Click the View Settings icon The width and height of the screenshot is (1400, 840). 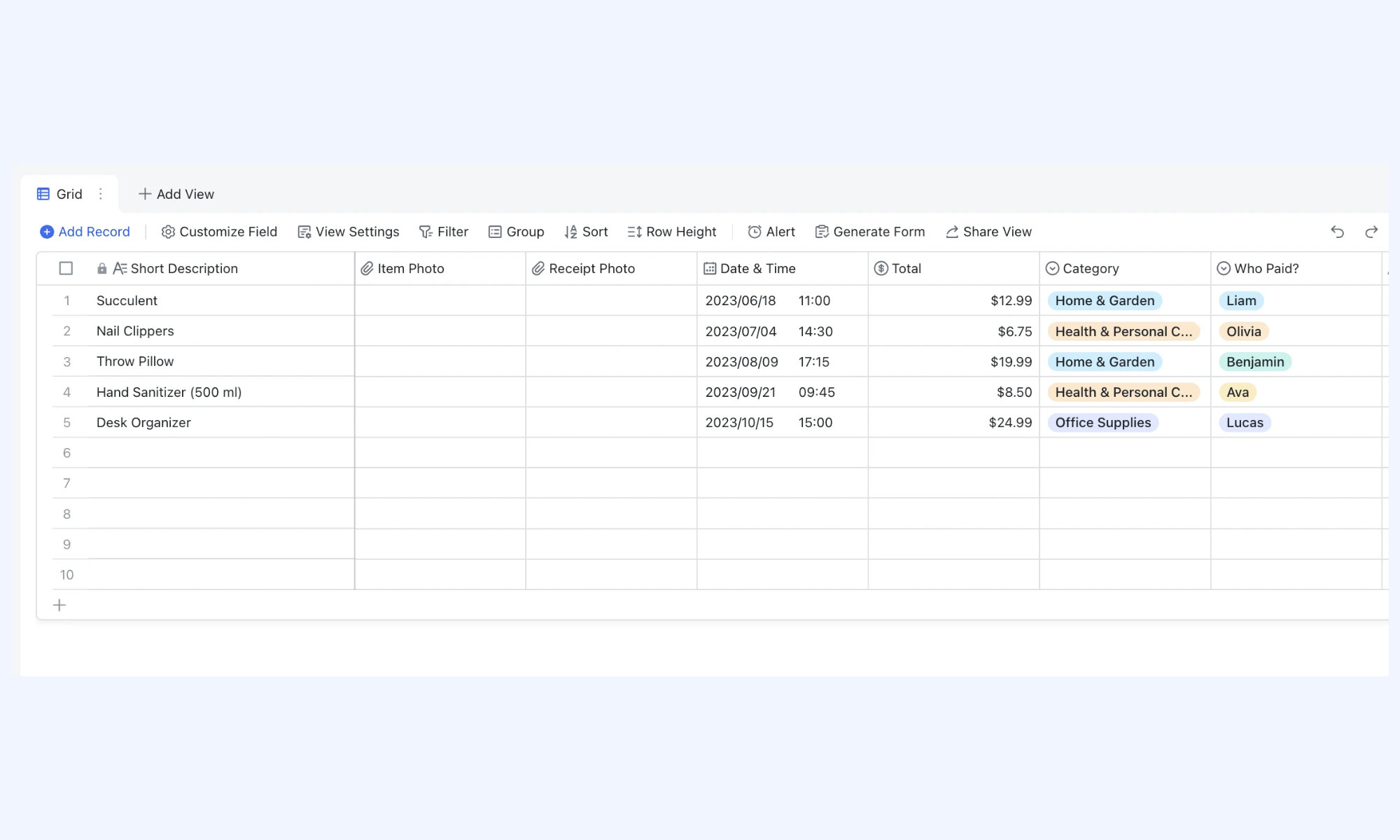pyautogui.click(x=304, y=232)
